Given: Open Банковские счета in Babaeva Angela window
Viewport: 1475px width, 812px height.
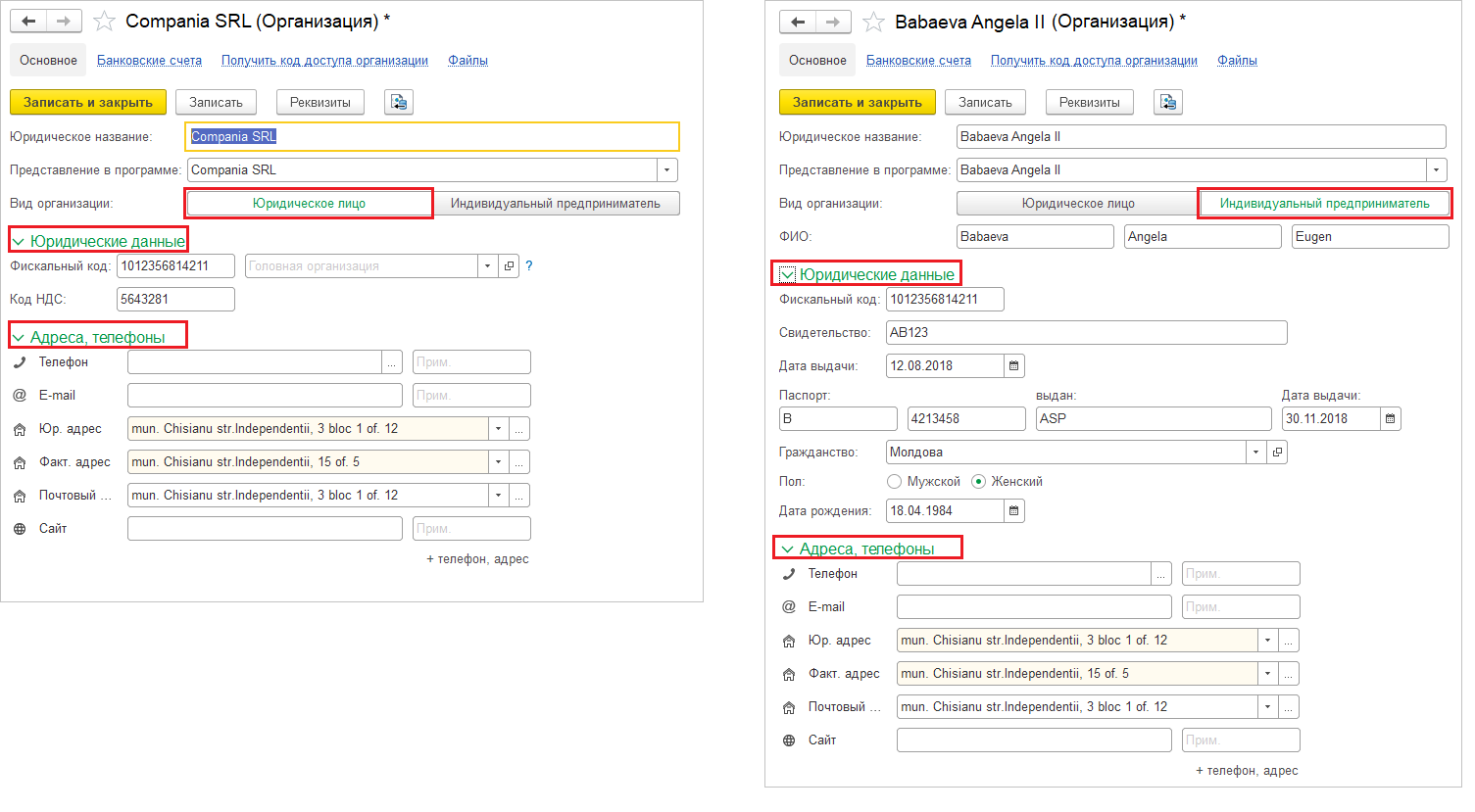Looking at the screenshot, I should click(x=918, y=60).
